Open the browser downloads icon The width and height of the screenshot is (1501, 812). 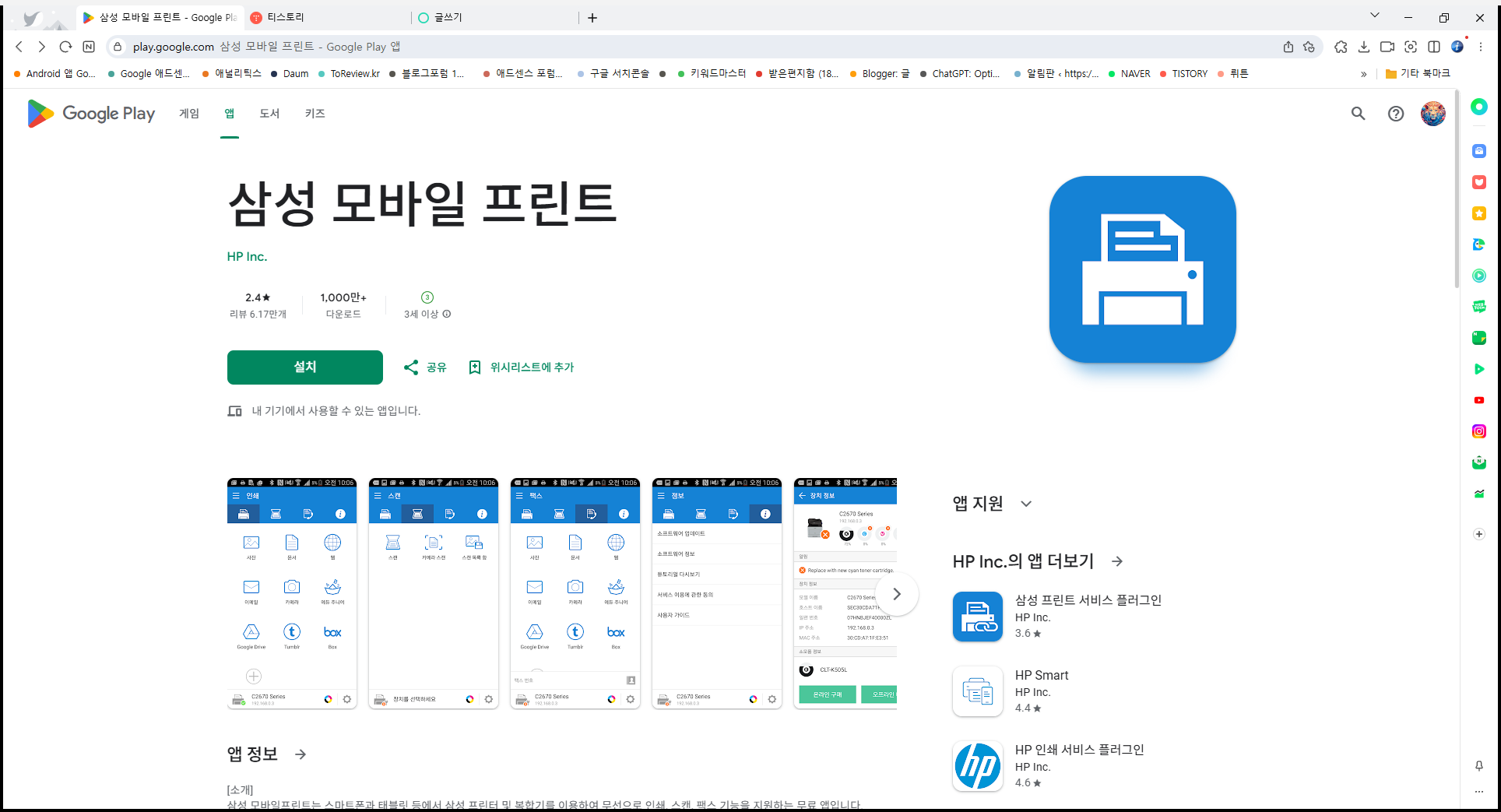(x=1364, y=47)
